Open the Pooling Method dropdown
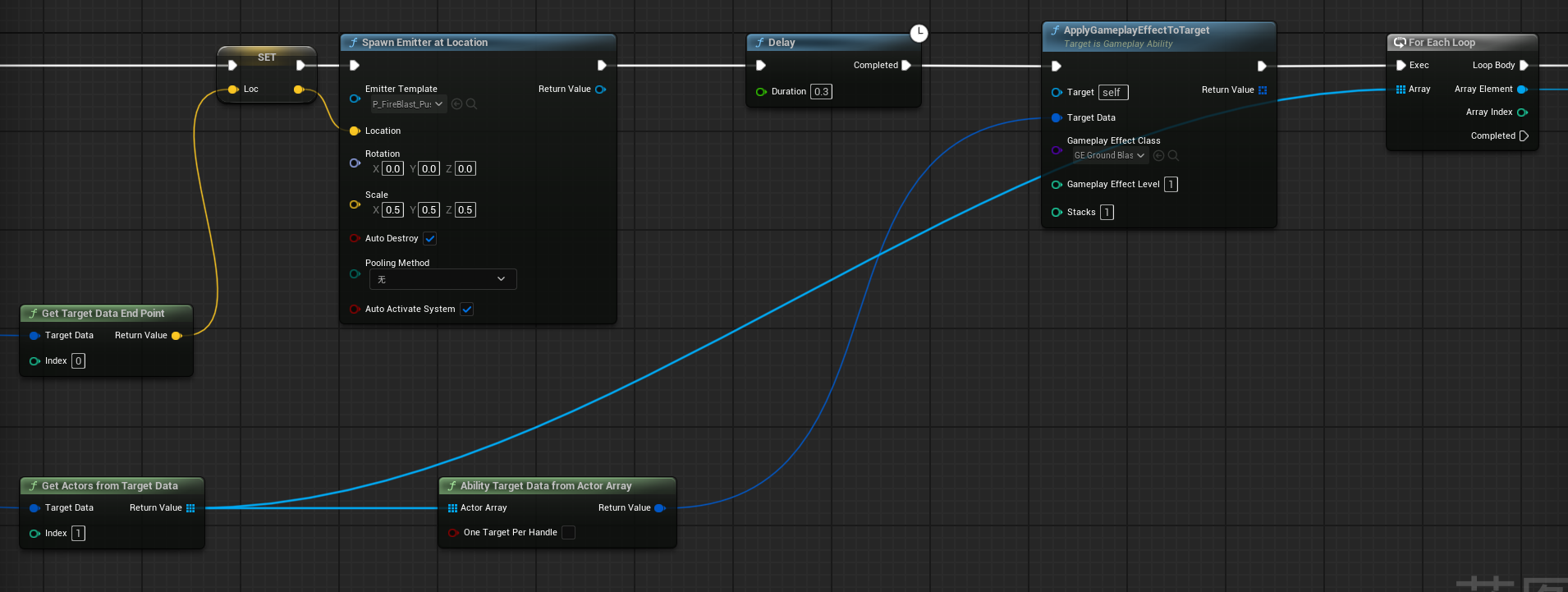The image size is (1568, 592). (x=442, y=279)
